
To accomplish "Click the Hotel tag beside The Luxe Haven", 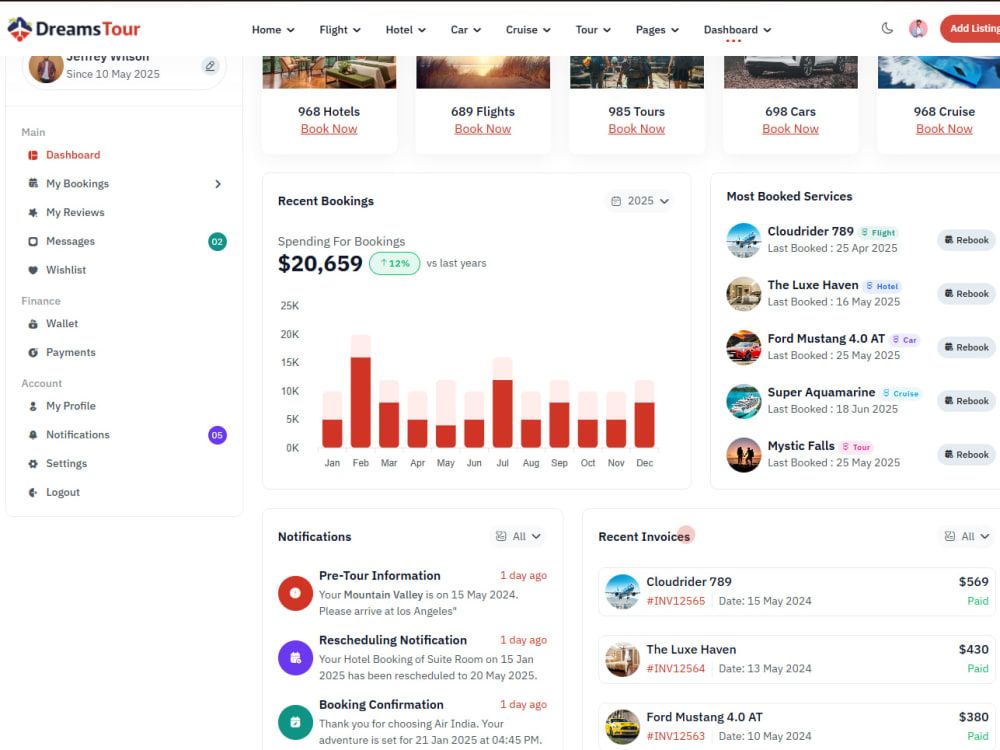I will [x=882, y=286].
